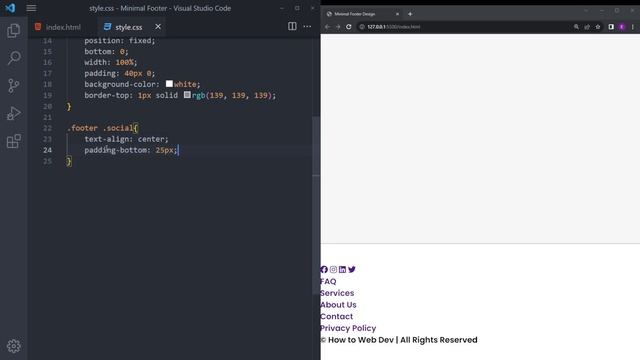The image size is (640, 360).
Task: Click the Instagram icon in footer
Action: [x=333, y=269]
